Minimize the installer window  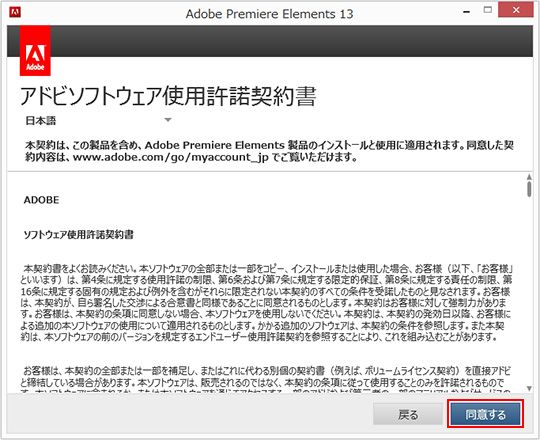467,12
